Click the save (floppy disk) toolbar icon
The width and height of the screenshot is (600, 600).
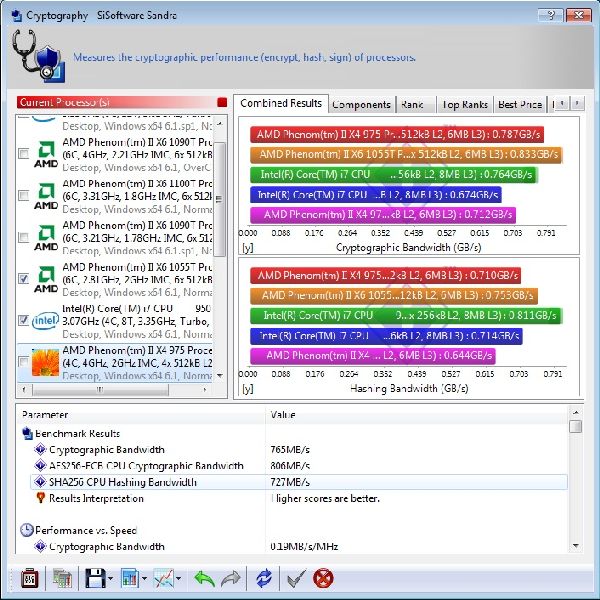tap(96, 578)
